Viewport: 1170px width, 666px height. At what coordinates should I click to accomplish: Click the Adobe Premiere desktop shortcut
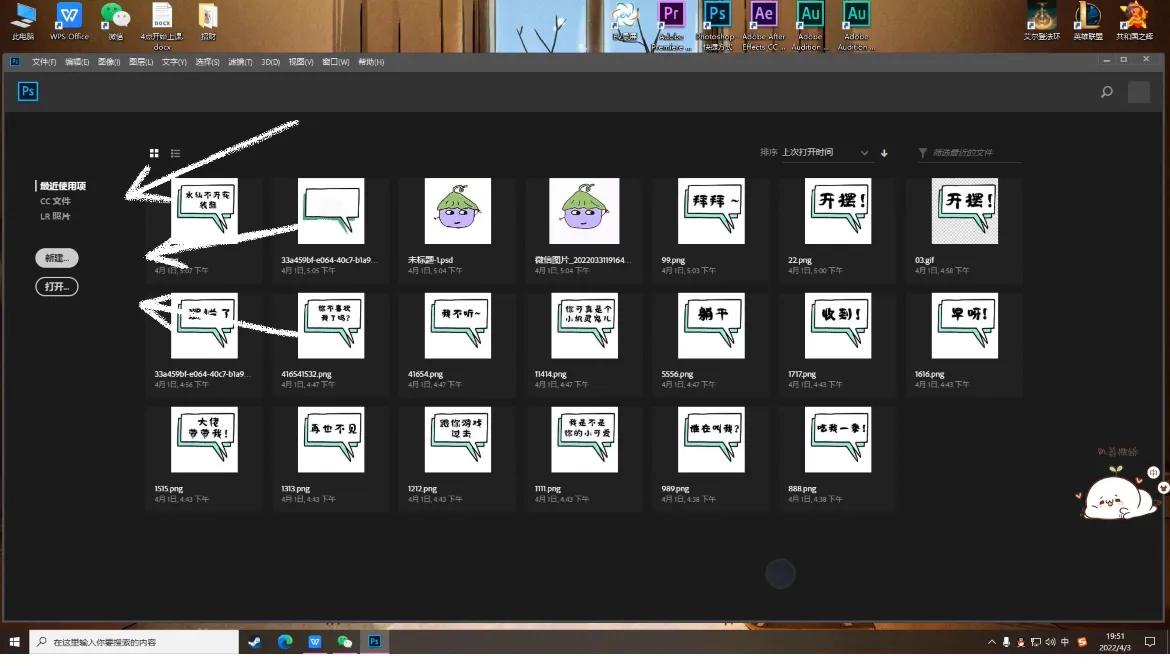pos(671,26)
